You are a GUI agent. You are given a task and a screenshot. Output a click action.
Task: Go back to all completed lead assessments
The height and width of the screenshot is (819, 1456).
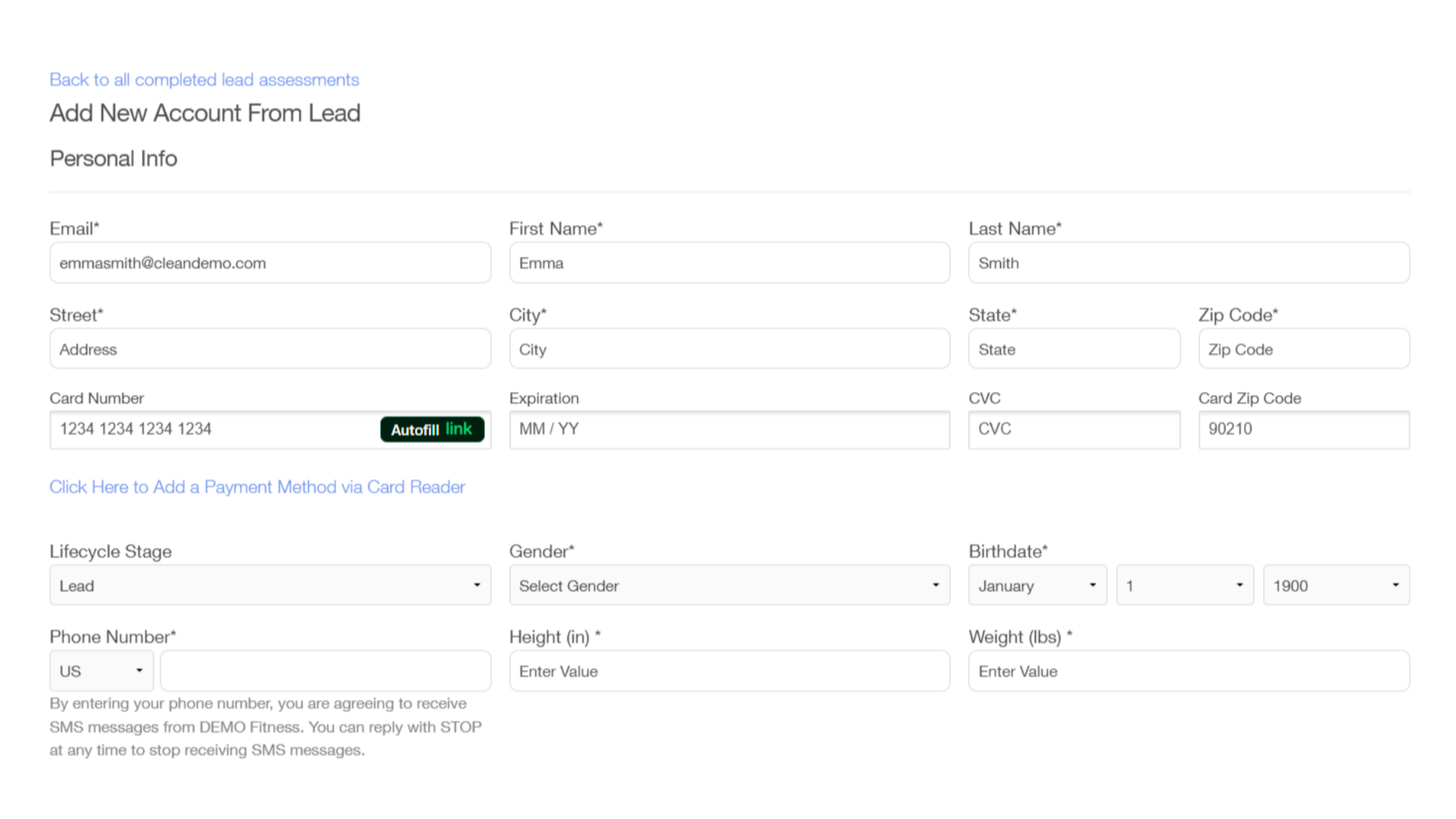pos(204,80)
